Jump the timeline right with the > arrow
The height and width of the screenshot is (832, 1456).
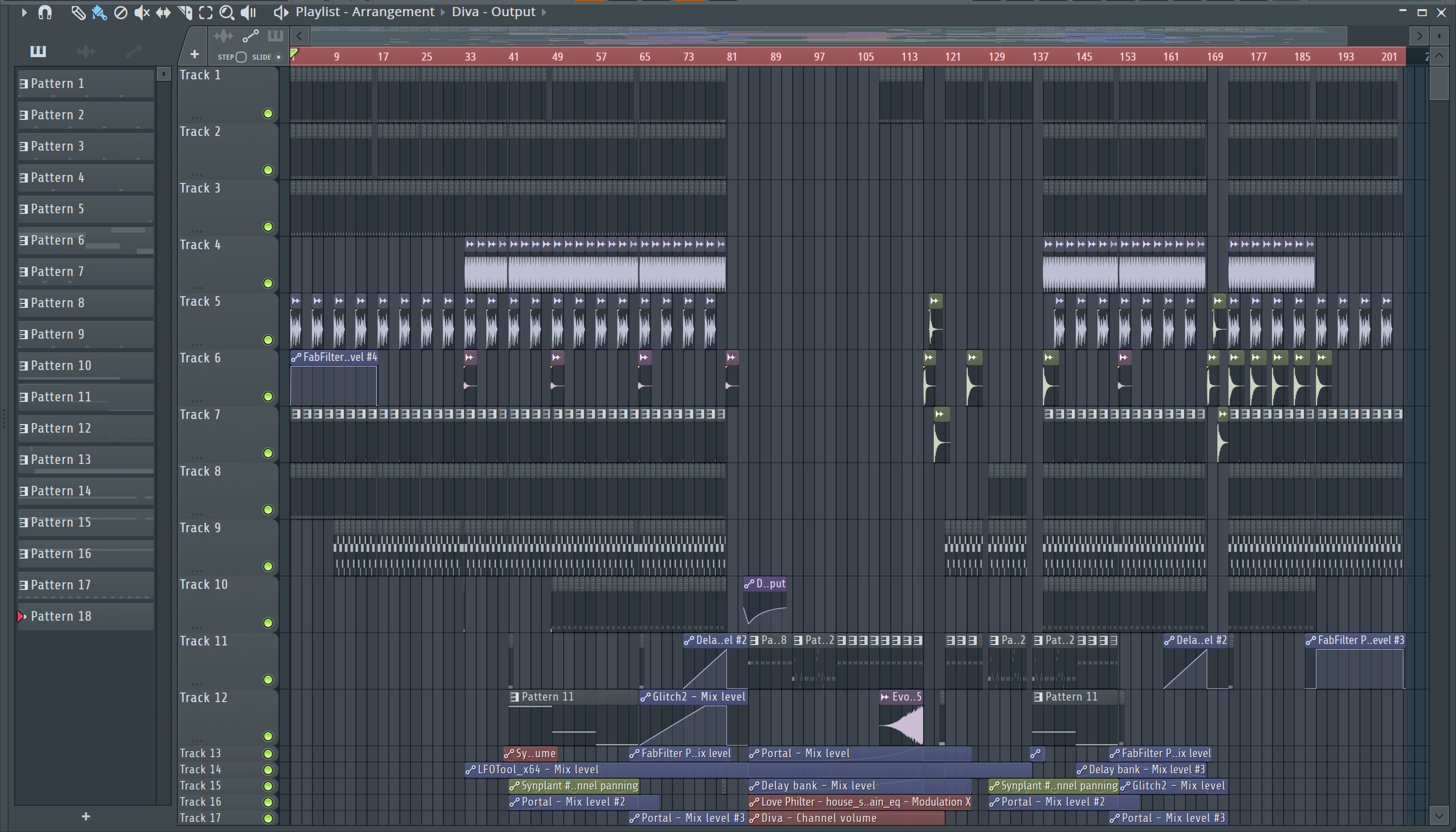(1420, 36)
